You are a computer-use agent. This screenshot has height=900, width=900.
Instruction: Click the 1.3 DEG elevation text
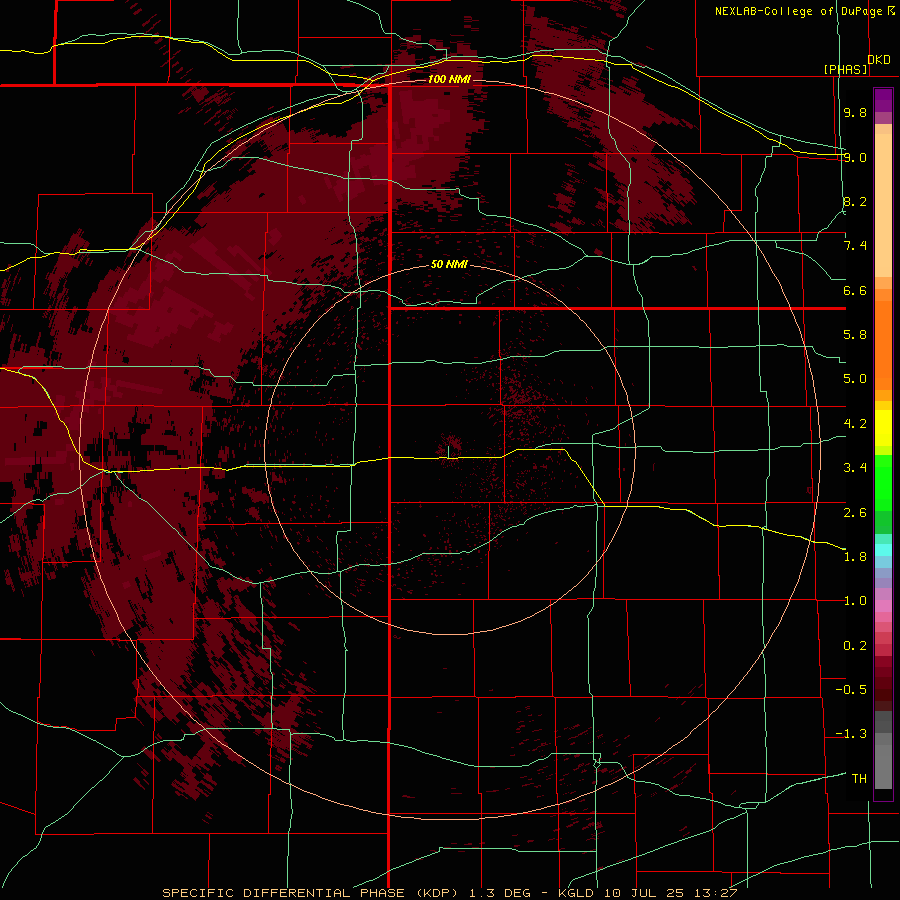500,893
